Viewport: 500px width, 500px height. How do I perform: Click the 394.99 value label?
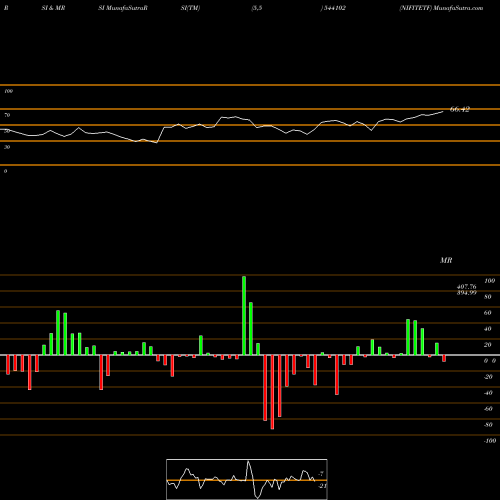tap(466, 293)
